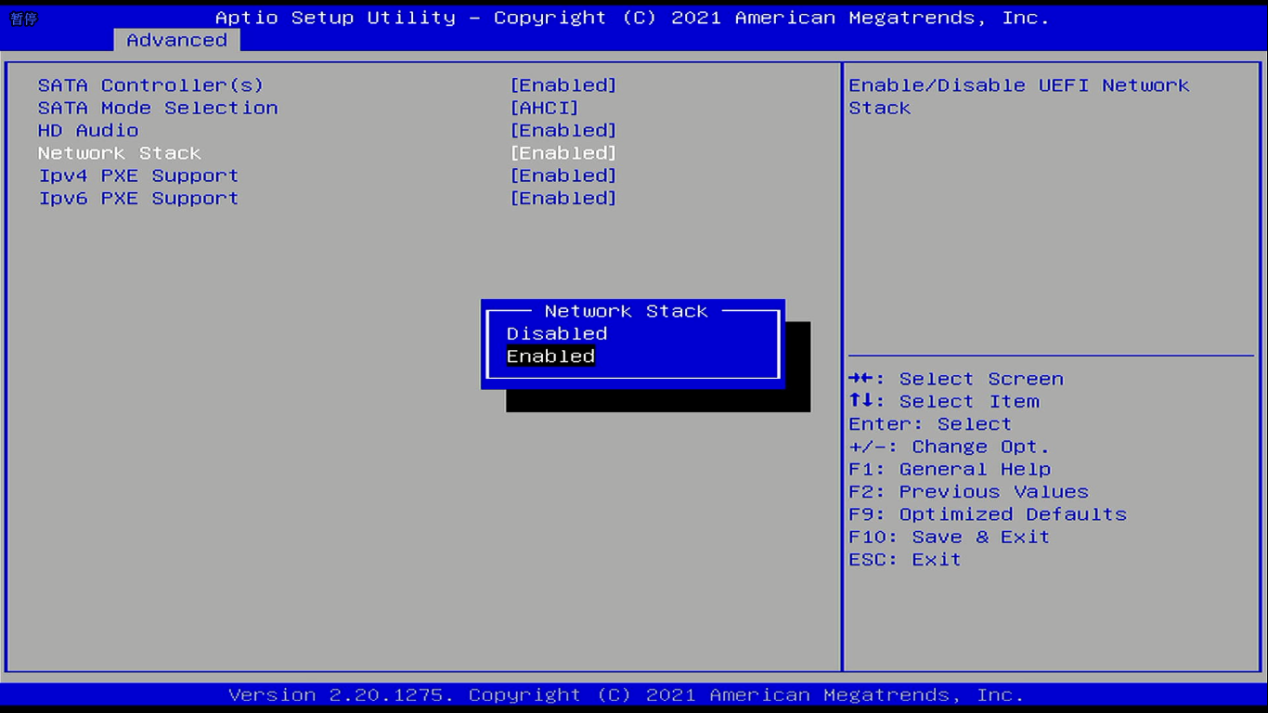The image size is (1268, 713).
Task: Toggle the HD Audio [Enabled] value
Action: (563, 131)
